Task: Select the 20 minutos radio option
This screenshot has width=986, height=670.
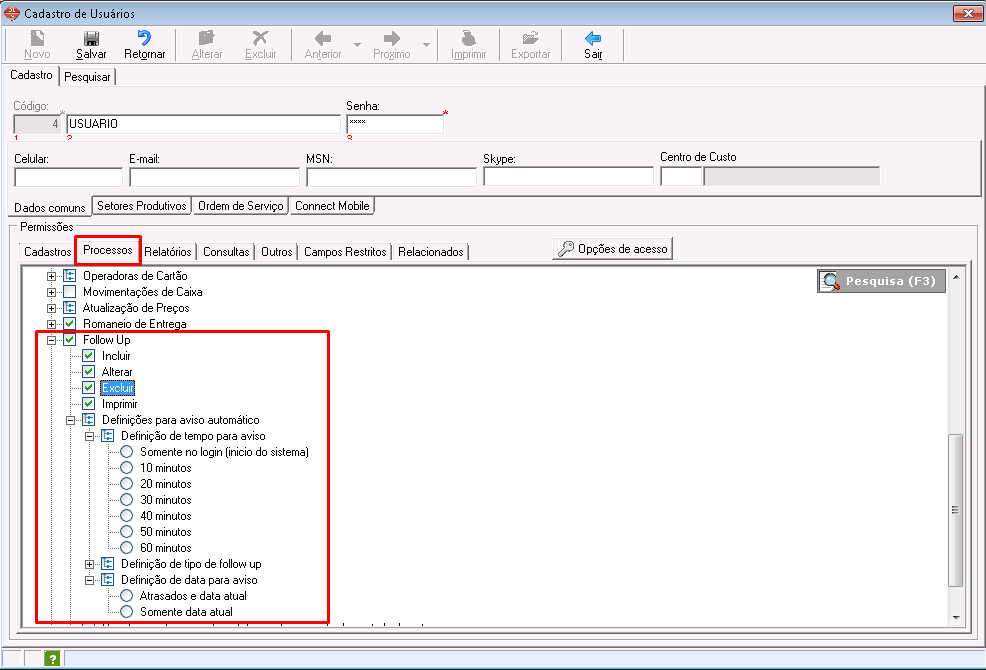Action: [126, 484]
